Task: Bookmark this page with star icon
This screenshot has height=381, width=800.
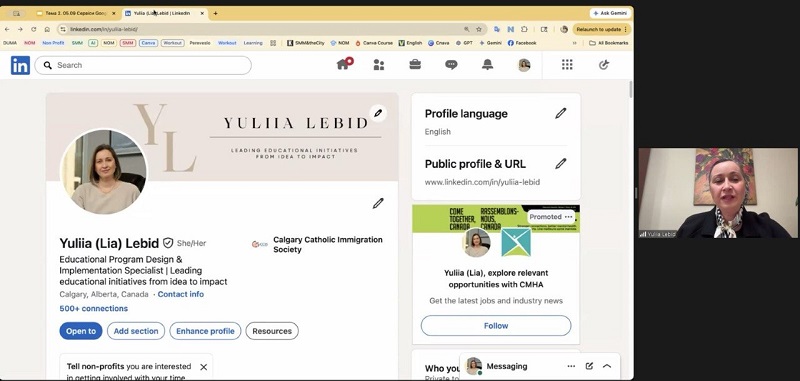Action: pos(479,30)
